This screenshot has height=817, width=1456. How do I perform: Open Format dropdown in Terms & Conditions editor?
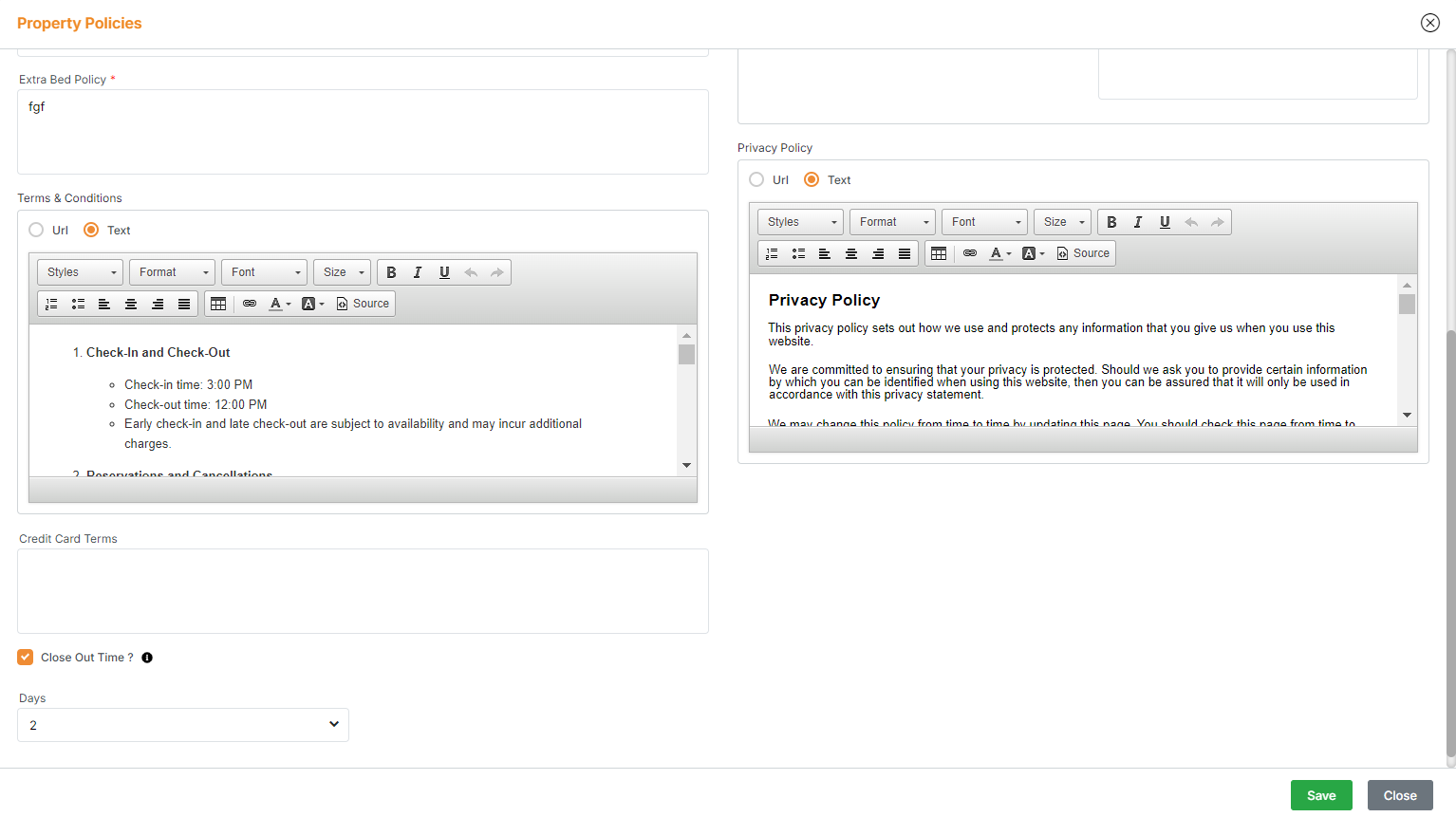(x=172, y=272)
